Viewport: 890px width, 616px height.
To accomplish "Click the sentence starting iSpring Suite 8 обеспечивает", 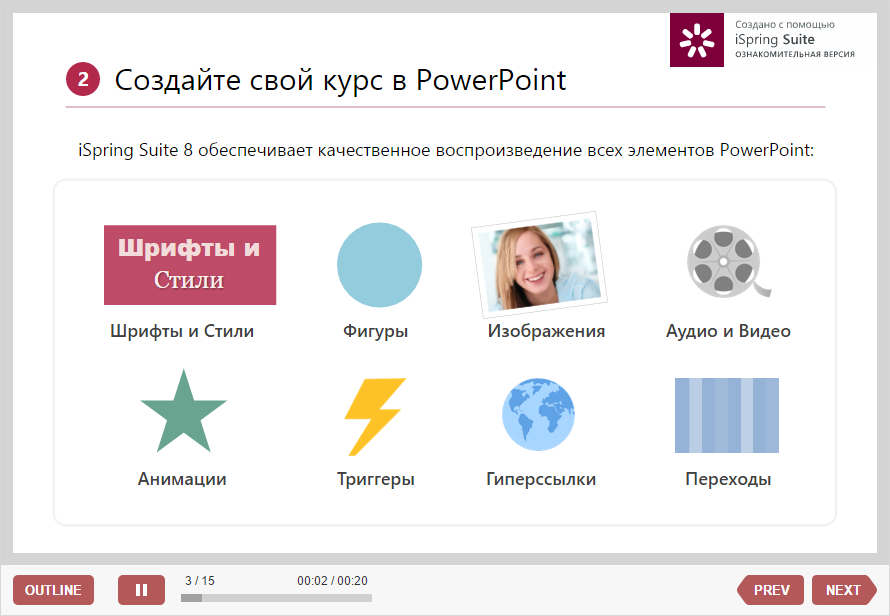I will (446, 150).
